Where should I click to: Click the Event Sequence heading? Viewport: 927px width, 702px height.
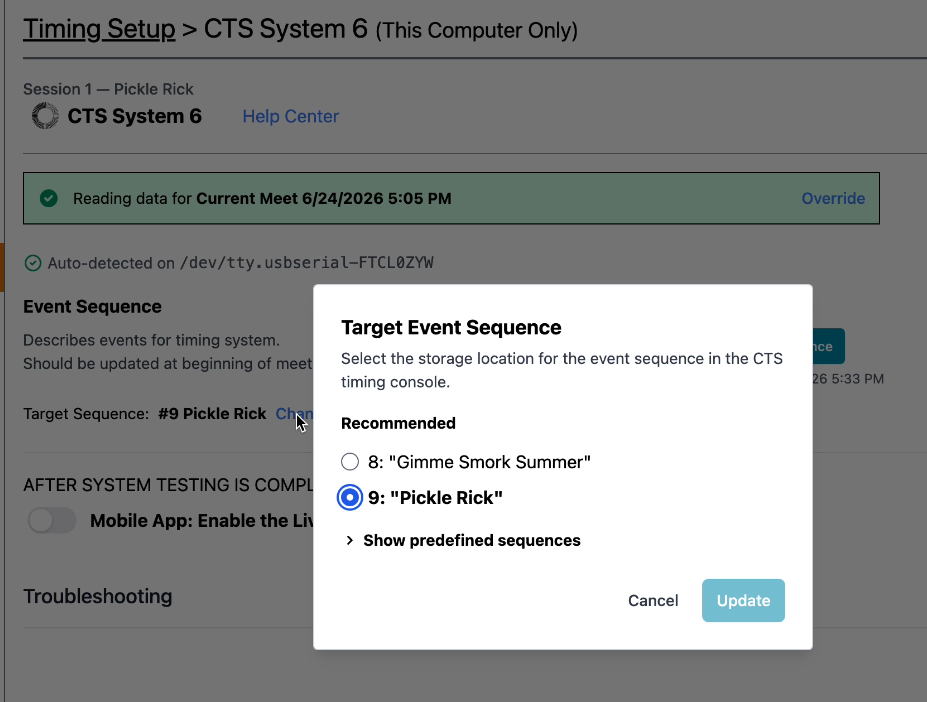click(92, 306)
